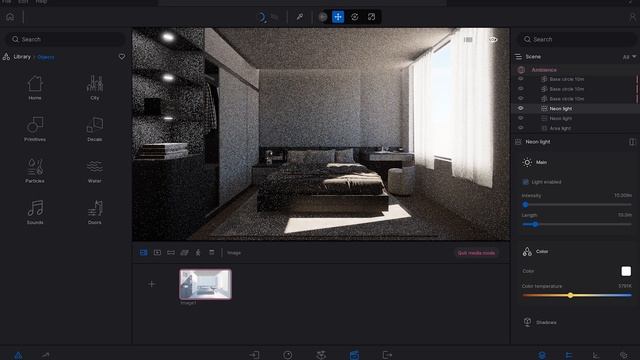This screenshot has width=640, height=360.
Task: Open the Home category in the library
Action: [35, 87]
